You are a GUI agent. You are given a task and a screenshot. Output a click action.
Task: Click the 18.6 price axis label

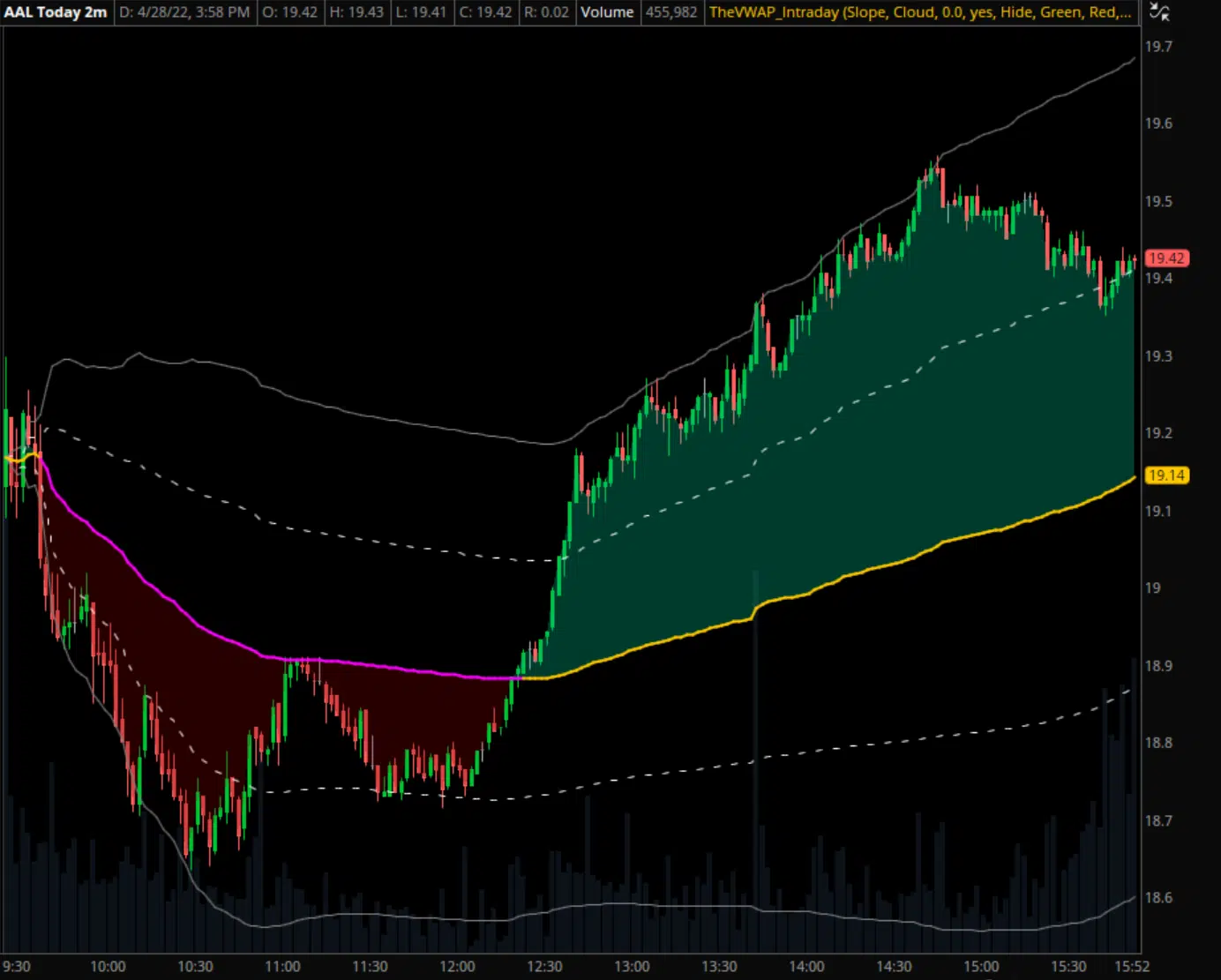point(1158,898)
